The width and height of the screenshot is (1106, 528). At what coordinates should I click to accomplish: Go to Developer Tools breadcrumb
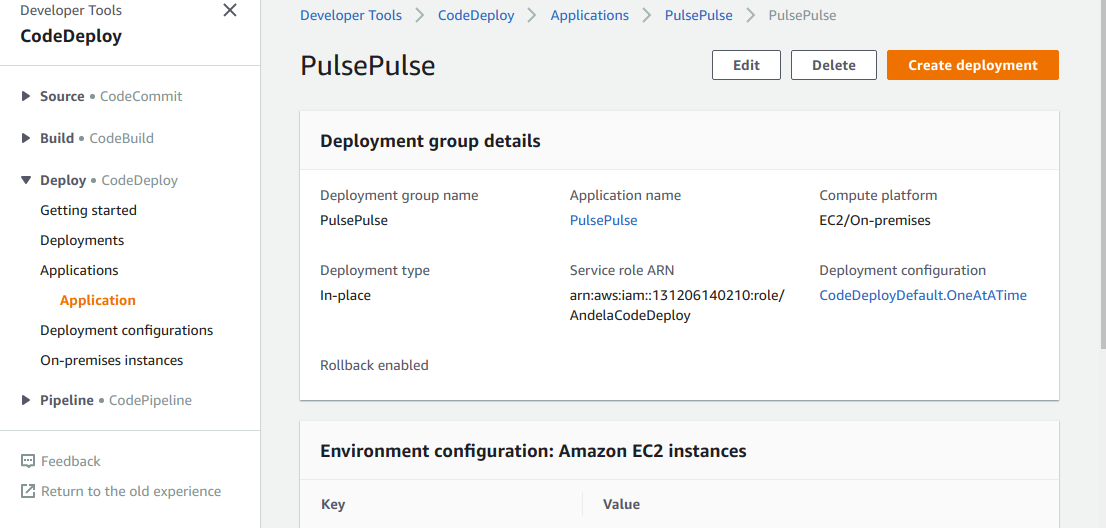point(351,15)
